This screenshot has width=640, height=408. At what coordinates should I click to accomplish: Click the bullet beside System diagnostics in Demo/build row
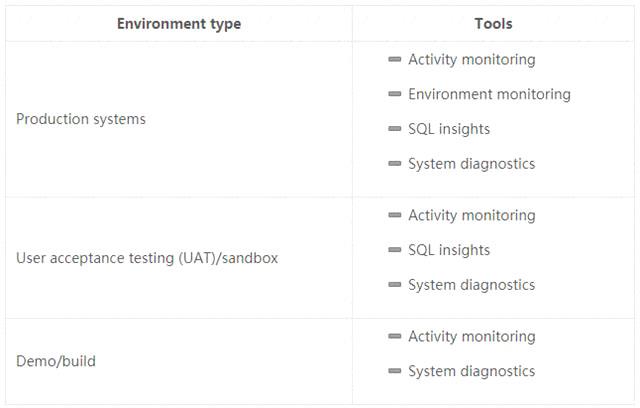coord(394,371)
